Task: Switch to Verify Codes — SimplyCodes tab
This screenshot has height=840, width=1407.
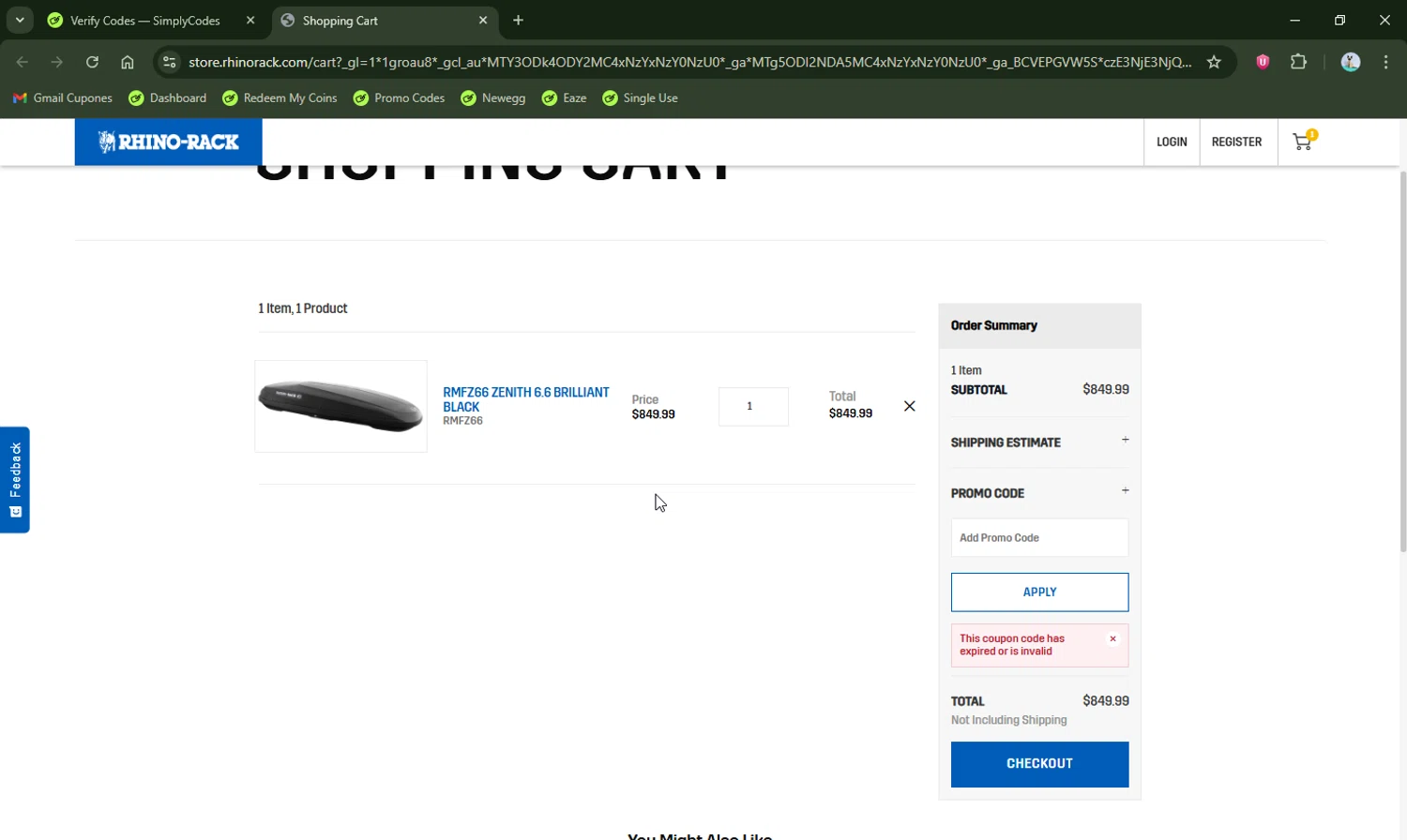Action: (x=145, y=20)
